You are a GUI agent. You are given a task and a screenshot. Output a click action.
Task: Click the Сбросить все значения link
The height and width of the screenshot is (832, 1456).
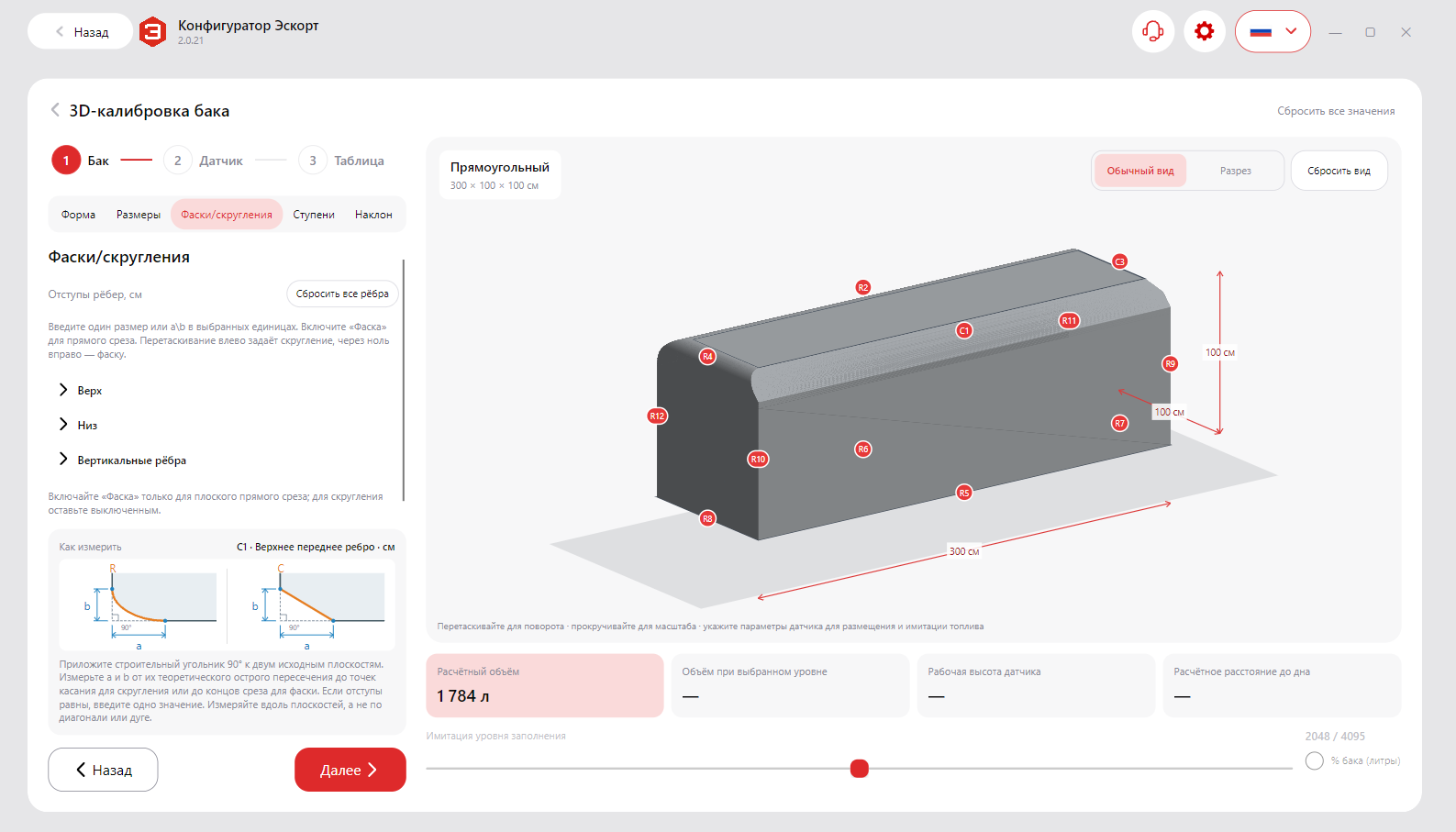click(1336, 111)
